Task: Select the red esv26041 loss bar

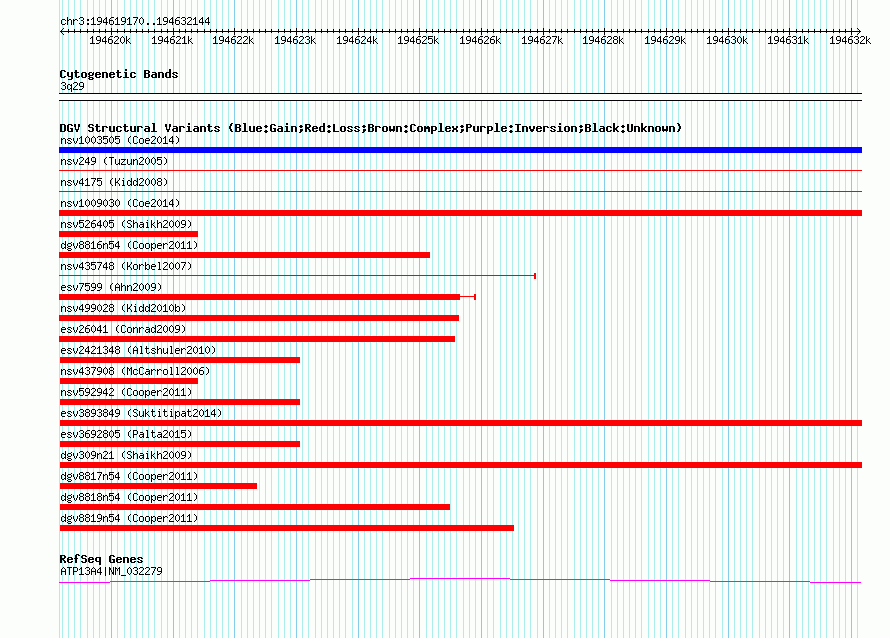Action: tap(257, 339)
